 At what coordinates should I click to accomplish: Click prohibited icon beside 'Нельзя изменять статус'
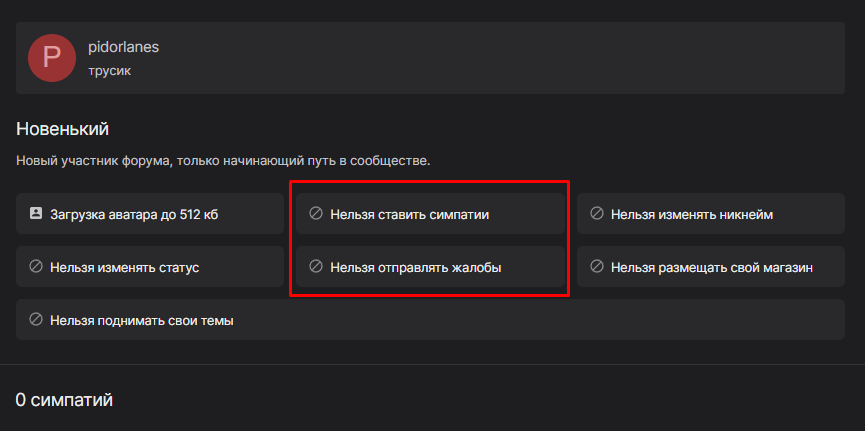click(x=36, y=267)
